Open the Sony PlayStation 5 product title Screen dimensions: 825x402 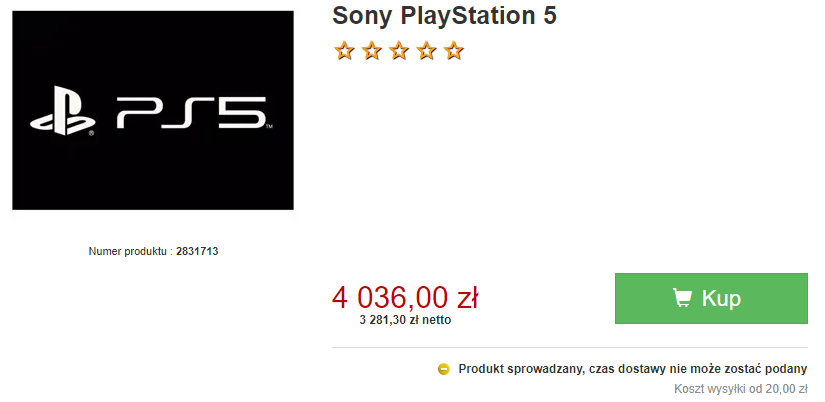445,16
